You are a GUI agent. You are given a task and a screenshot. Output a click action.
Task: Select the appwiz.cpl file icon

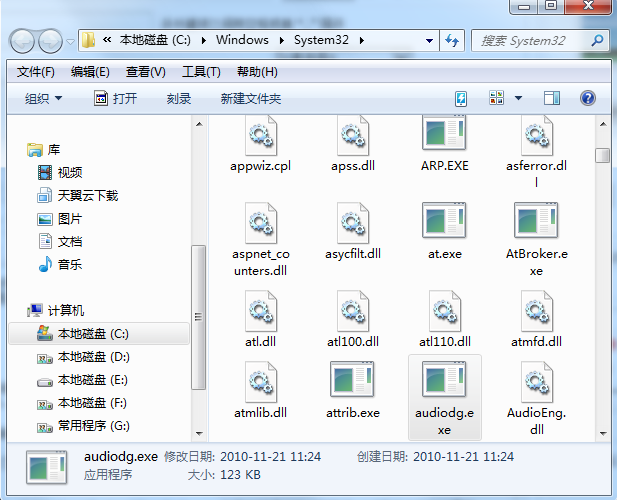(x=261, y=136)
